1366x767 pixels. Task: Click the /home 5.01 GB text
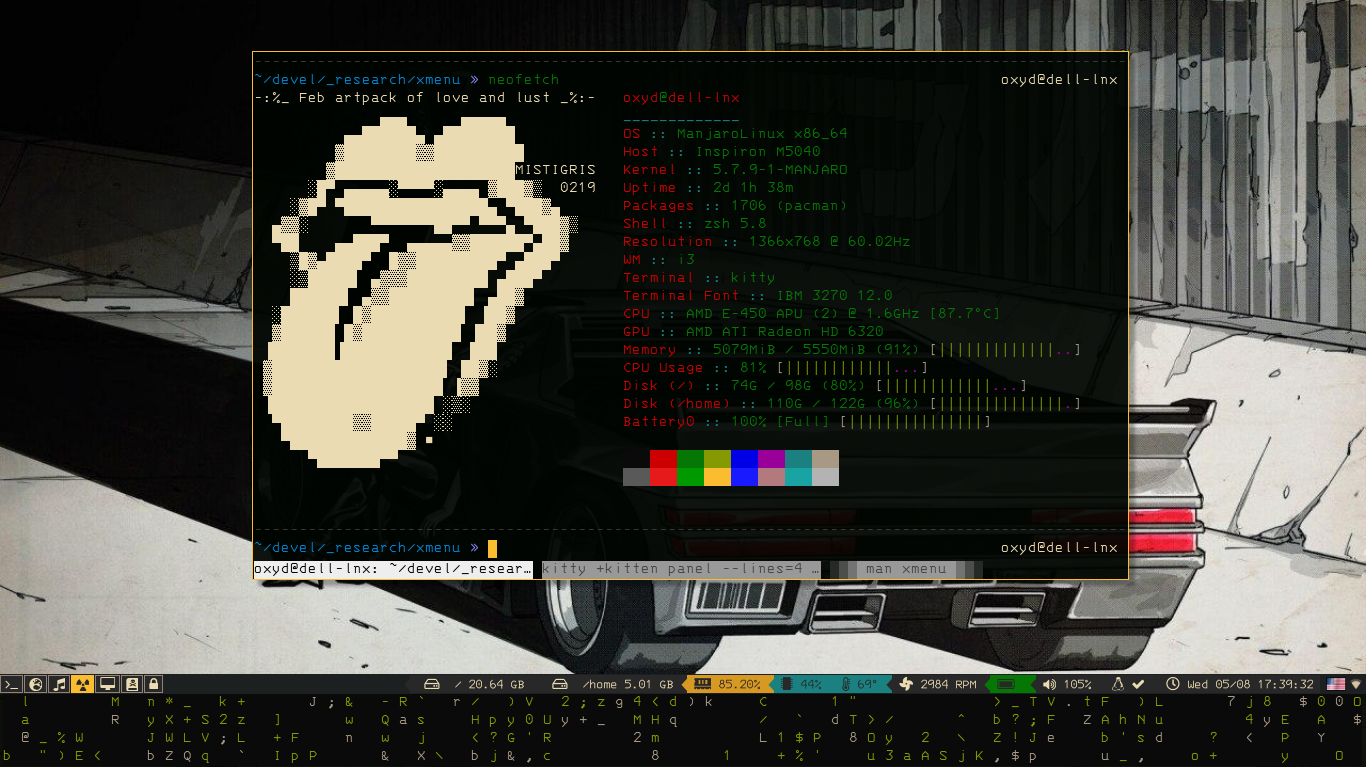pos(627,685)
